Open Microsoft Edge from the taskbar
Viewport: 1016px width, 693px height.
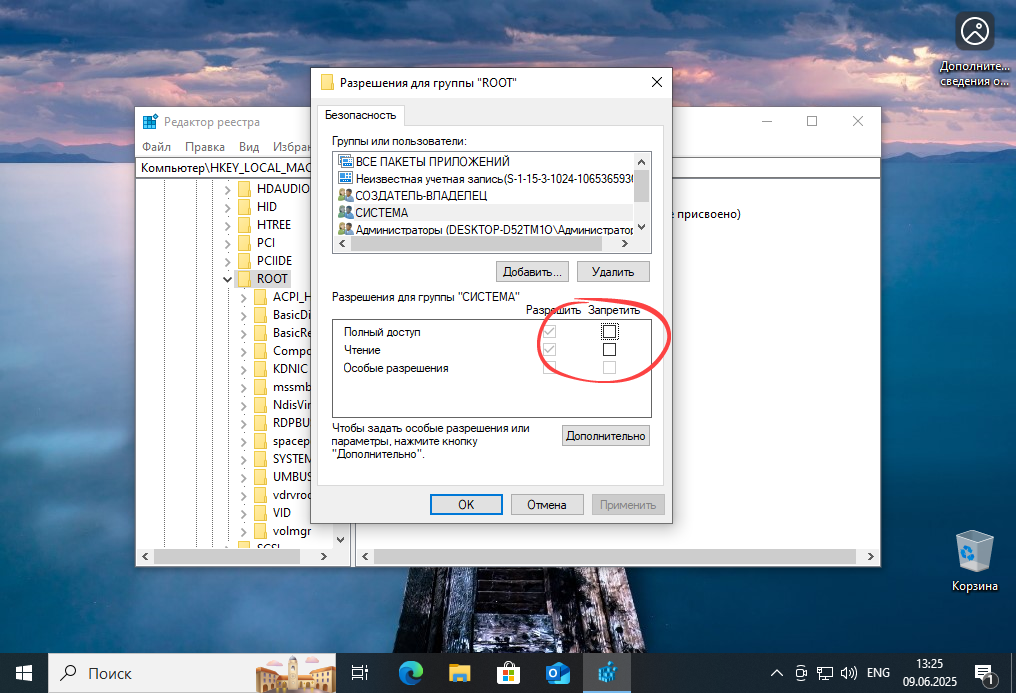[x=410, y=673]
